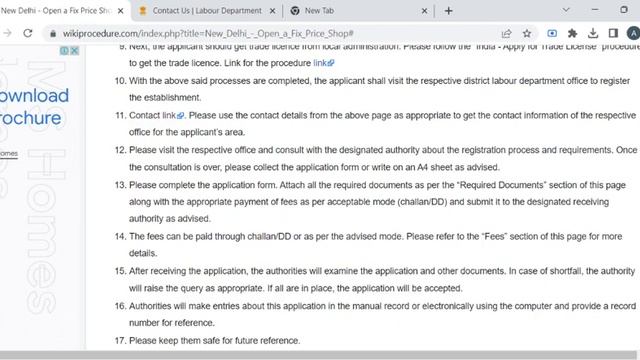Image resolution: width=640 pixels, height=360 pixels.
Task: Click the text "Please keep them safe for future reference."
Action: click(x=214, y=340)
